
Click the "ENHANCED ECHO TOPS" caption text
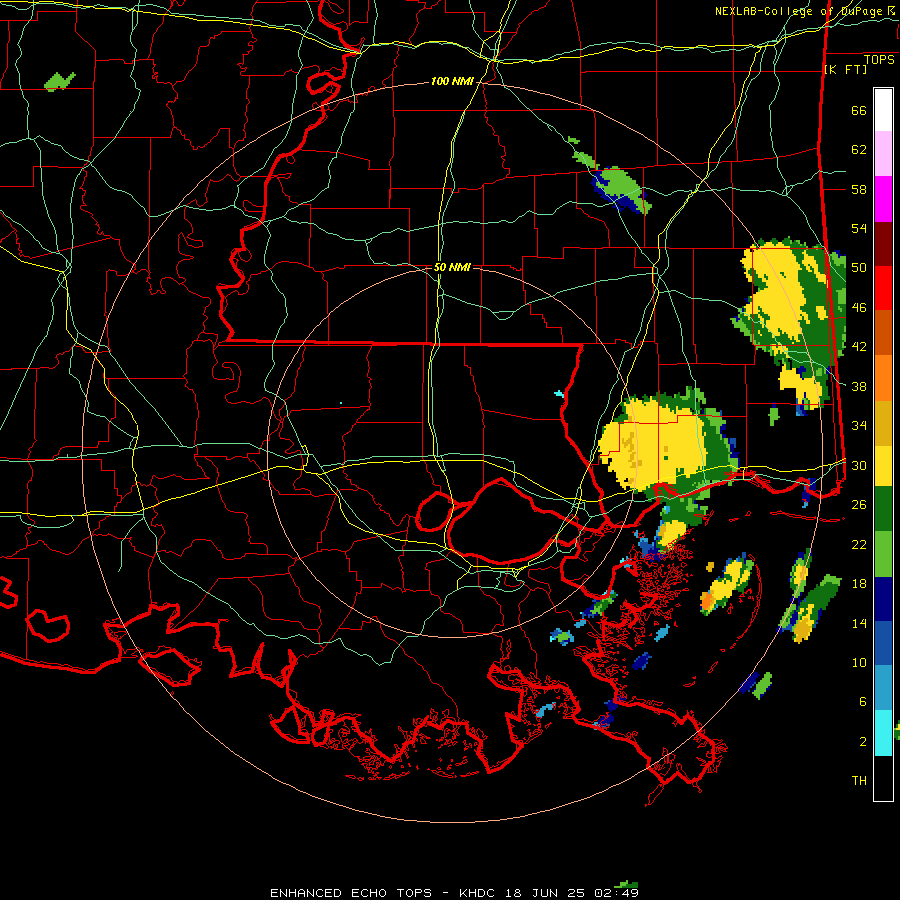click(x=351, y=893)
